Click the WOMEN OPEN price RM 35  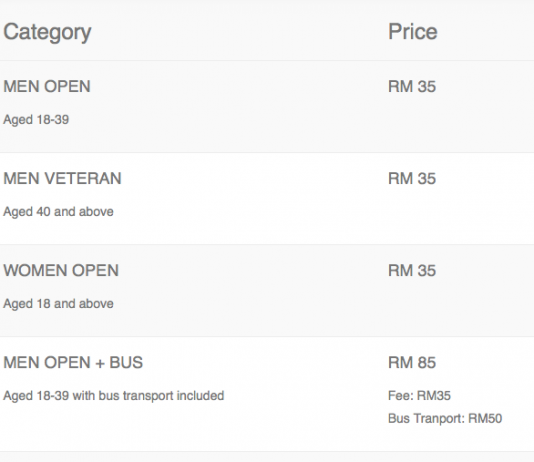tap(412, 270)
